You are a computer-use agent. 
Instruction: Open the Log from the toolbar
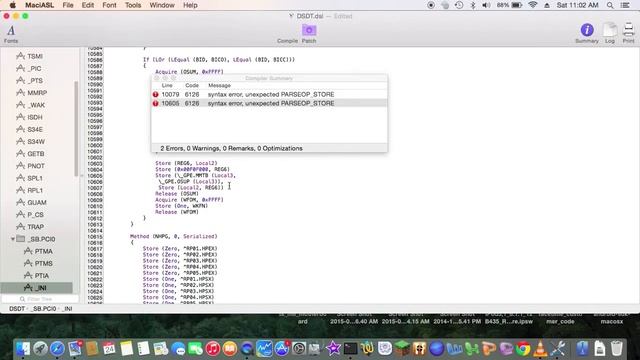click(x=610, y=33)
